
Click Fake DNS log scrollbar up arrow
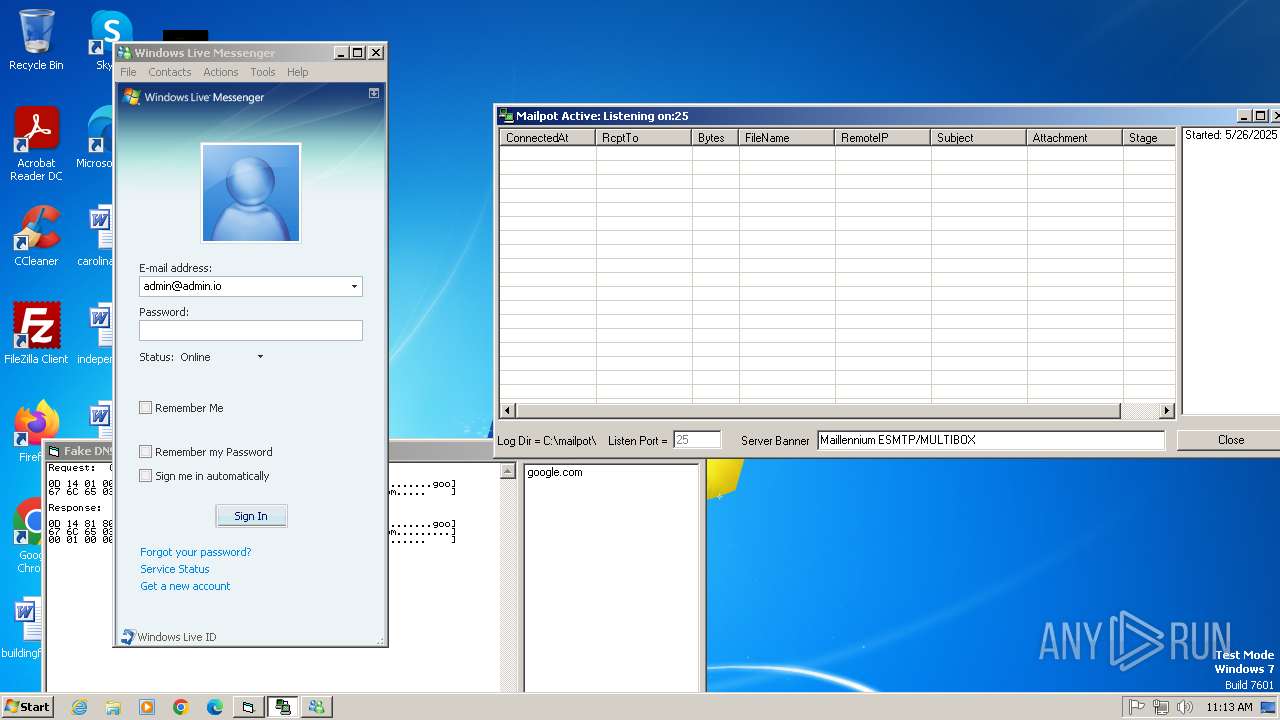pyautogui.click(x=508, y=472)
